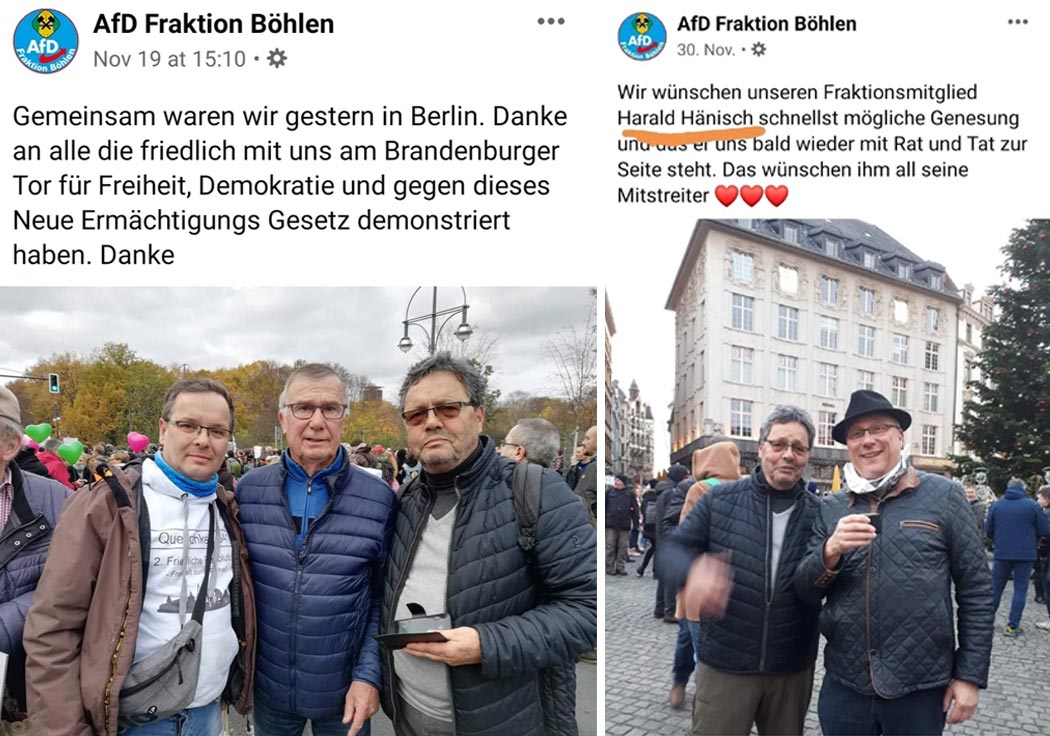Click the red heart emojis after Mitstreiter
This screenshot has height=736, width=1050.
tap(751, 196)
